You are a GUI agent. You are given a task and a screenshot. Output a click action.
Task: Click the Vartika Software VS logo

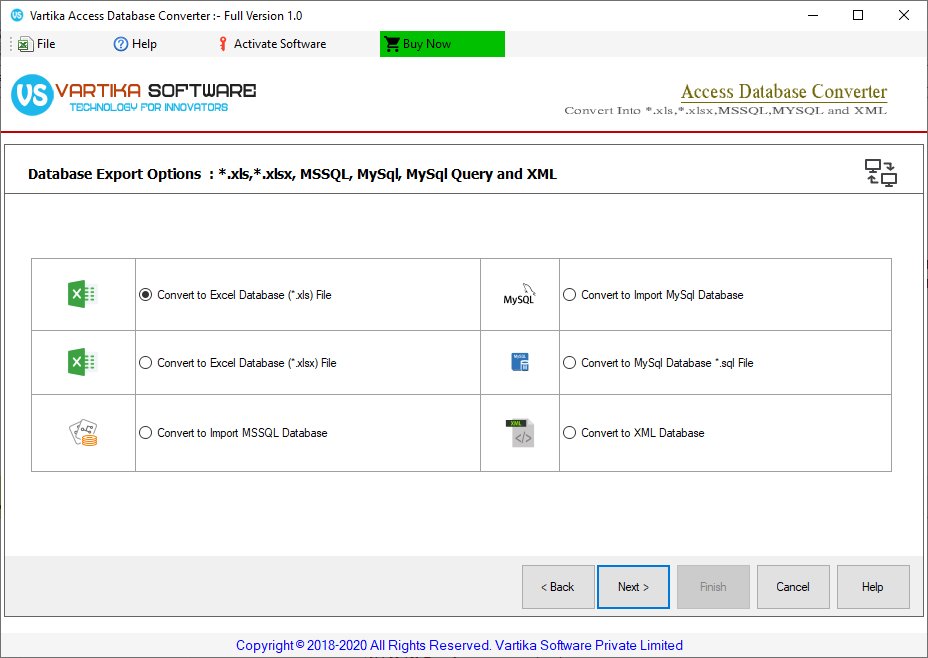[x=32, y=95]
